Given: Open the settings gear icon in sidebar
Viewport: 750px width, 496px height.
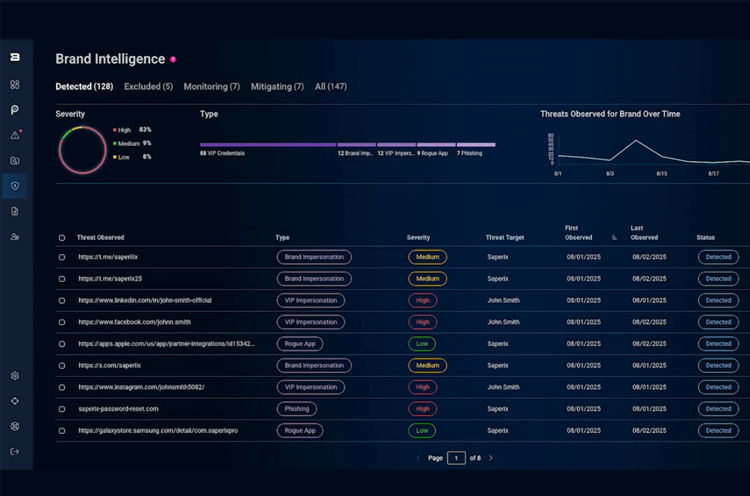Looking at the screenshot, I should [15, 376].
